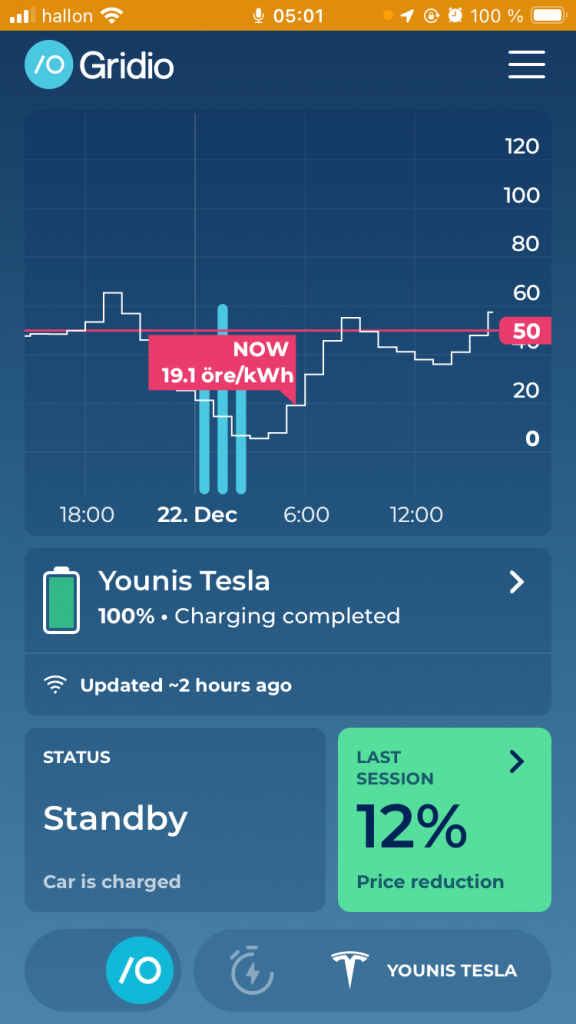Tap the microphone icon in status bar

pos(259,16)
